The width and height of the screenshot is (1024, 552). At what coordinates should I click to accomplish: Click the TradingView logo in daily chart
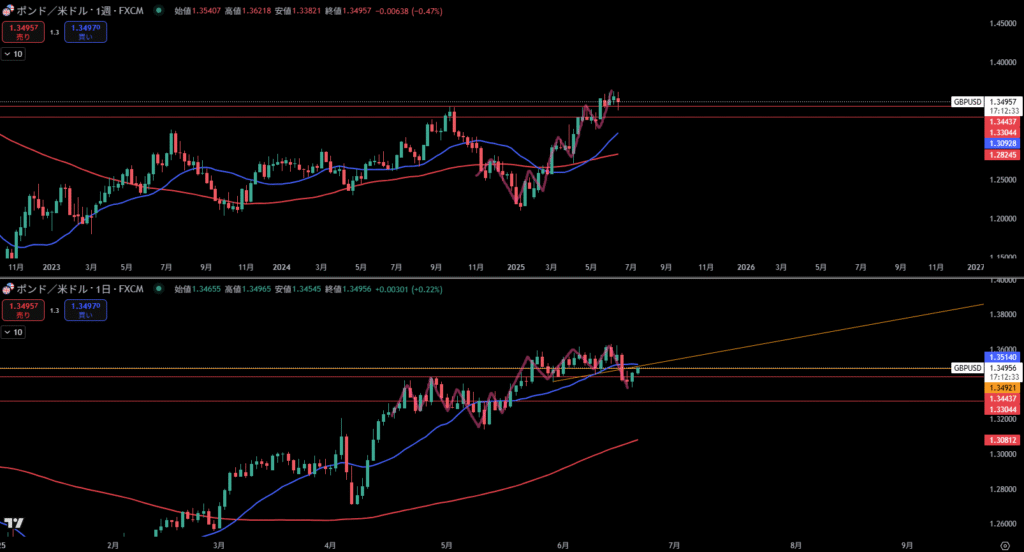14,523
